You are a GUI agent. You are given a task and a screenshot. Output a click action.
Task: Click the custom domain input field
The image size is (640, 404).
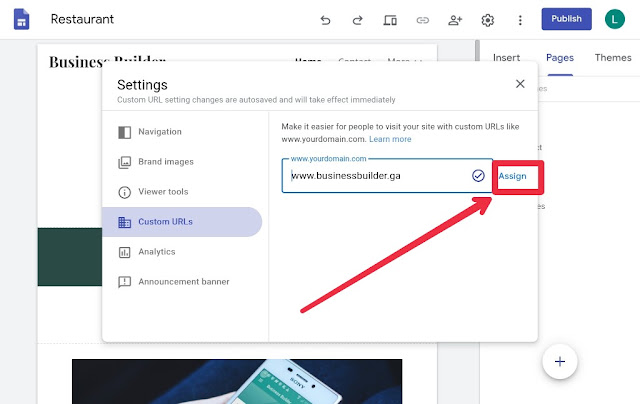coord(387,176)
